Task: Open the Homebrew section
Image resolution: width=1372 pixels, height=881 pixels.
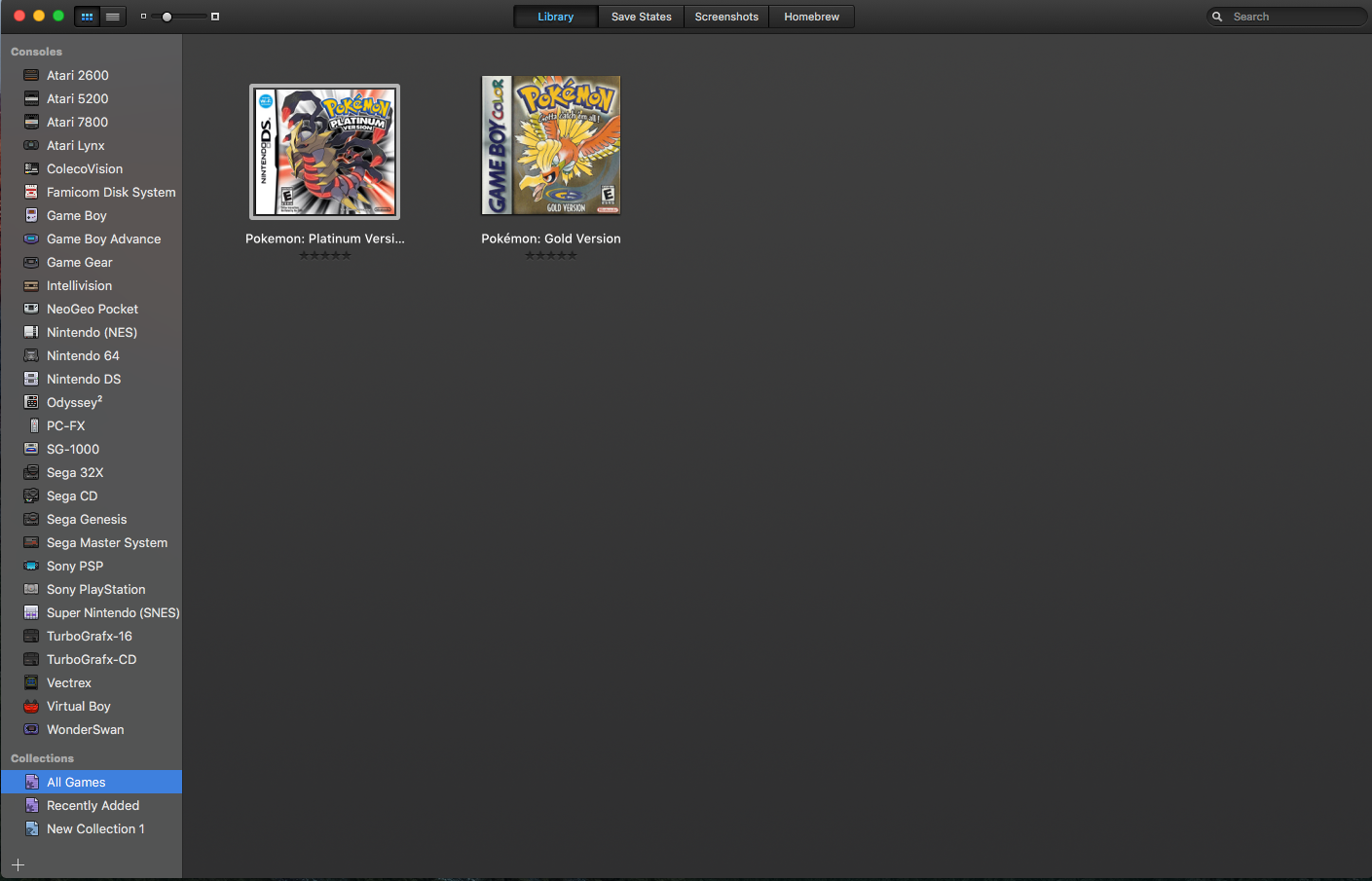Action: coord(811,16)
